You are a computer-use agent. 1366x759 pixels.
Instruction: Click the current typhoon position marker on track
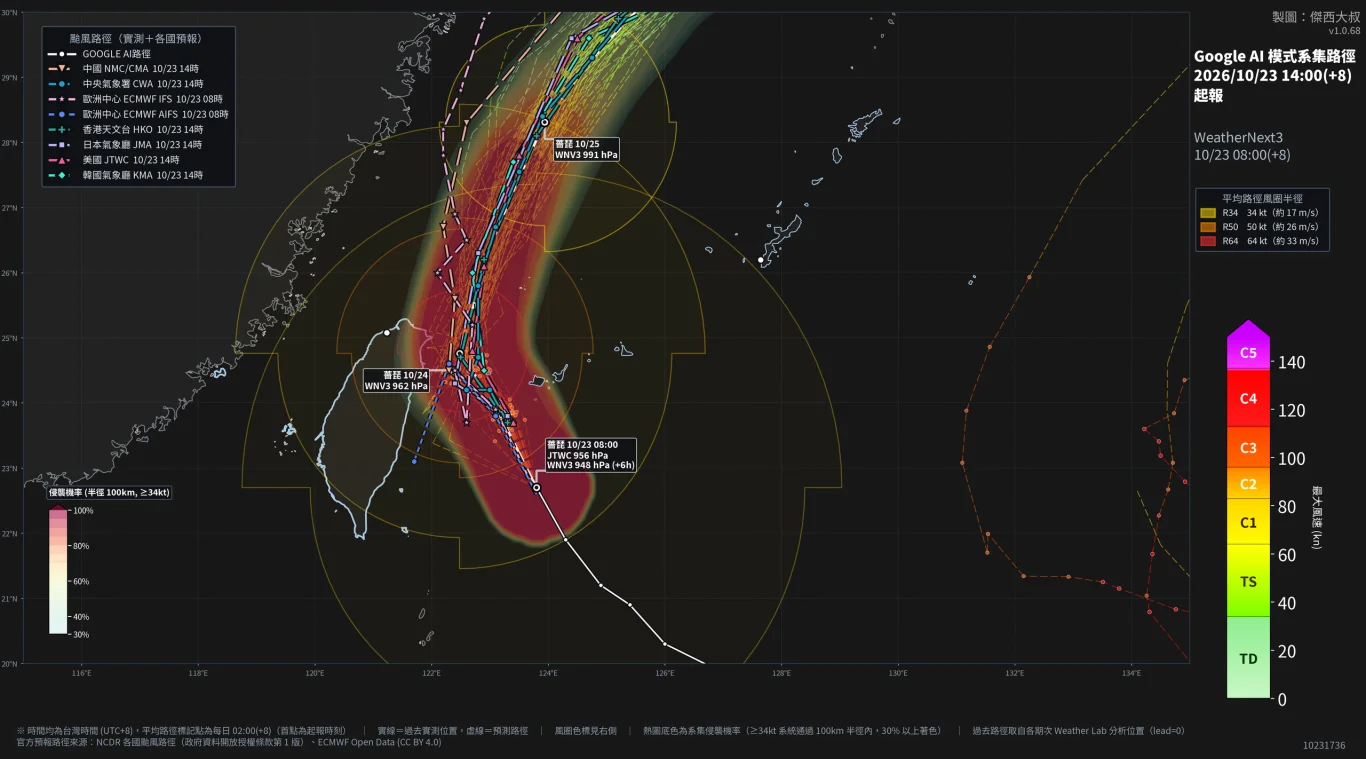coord(537,488)
